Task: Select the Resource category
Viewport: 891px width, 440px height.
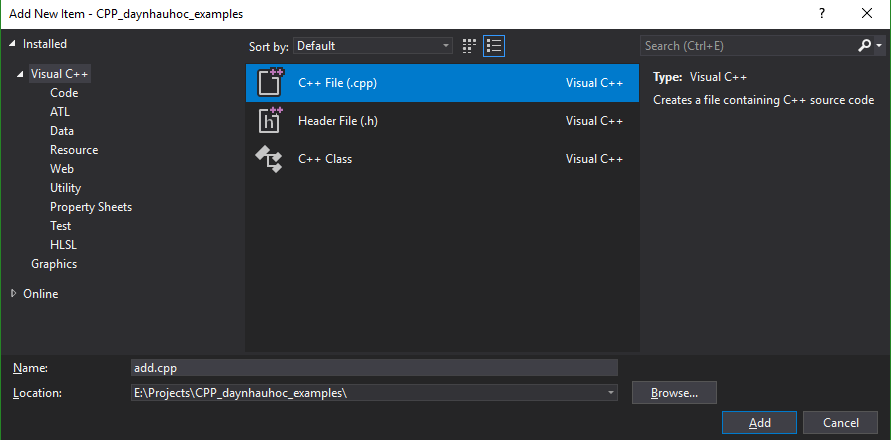Action: 74,150
